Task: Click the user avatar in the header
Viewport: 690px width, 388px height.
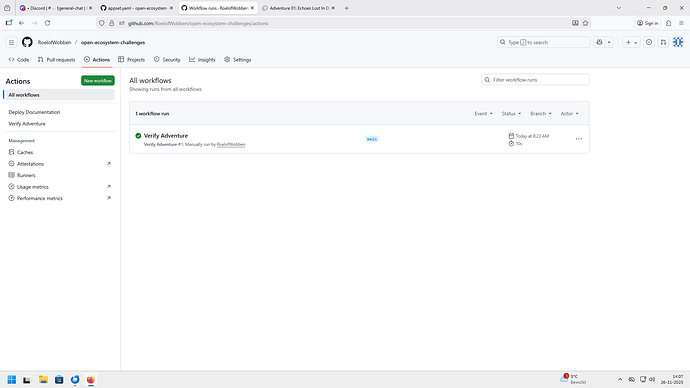Action: coord(678,42)
